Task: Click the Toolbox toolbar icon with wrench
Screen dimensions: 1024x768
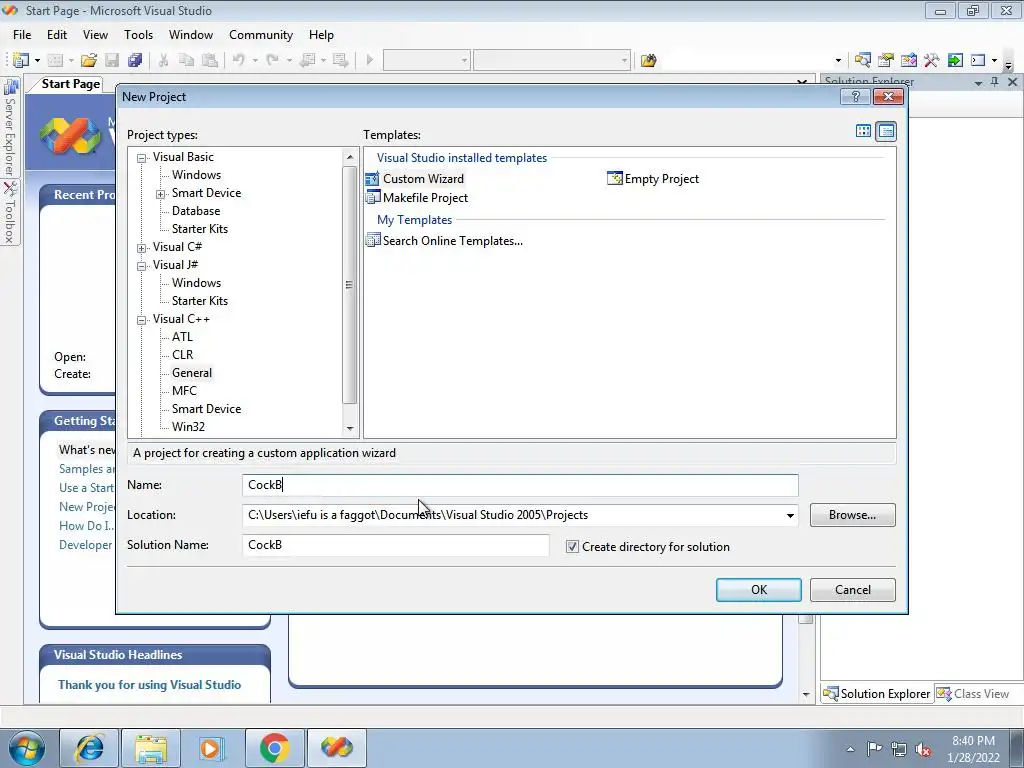Action: 931,60
